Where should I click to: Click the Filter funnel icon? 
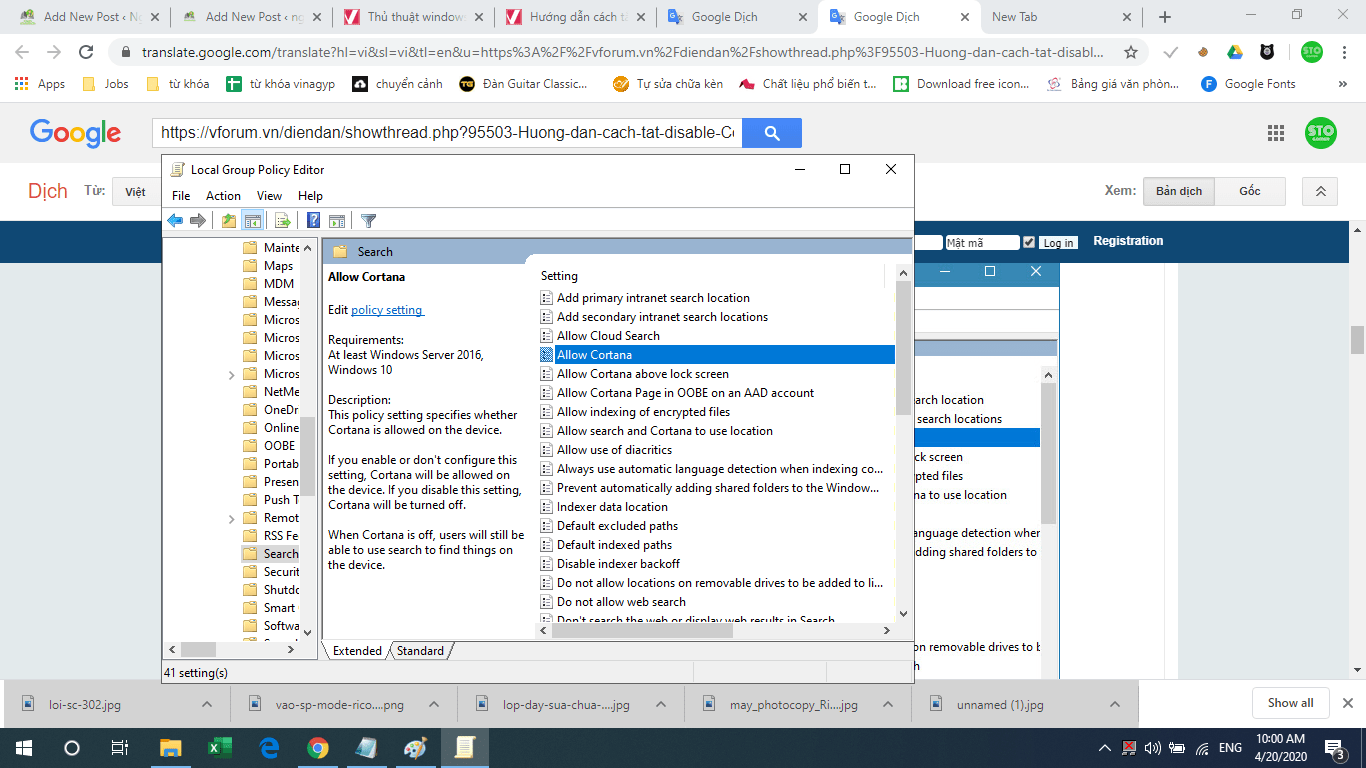(x=368, y=221)
